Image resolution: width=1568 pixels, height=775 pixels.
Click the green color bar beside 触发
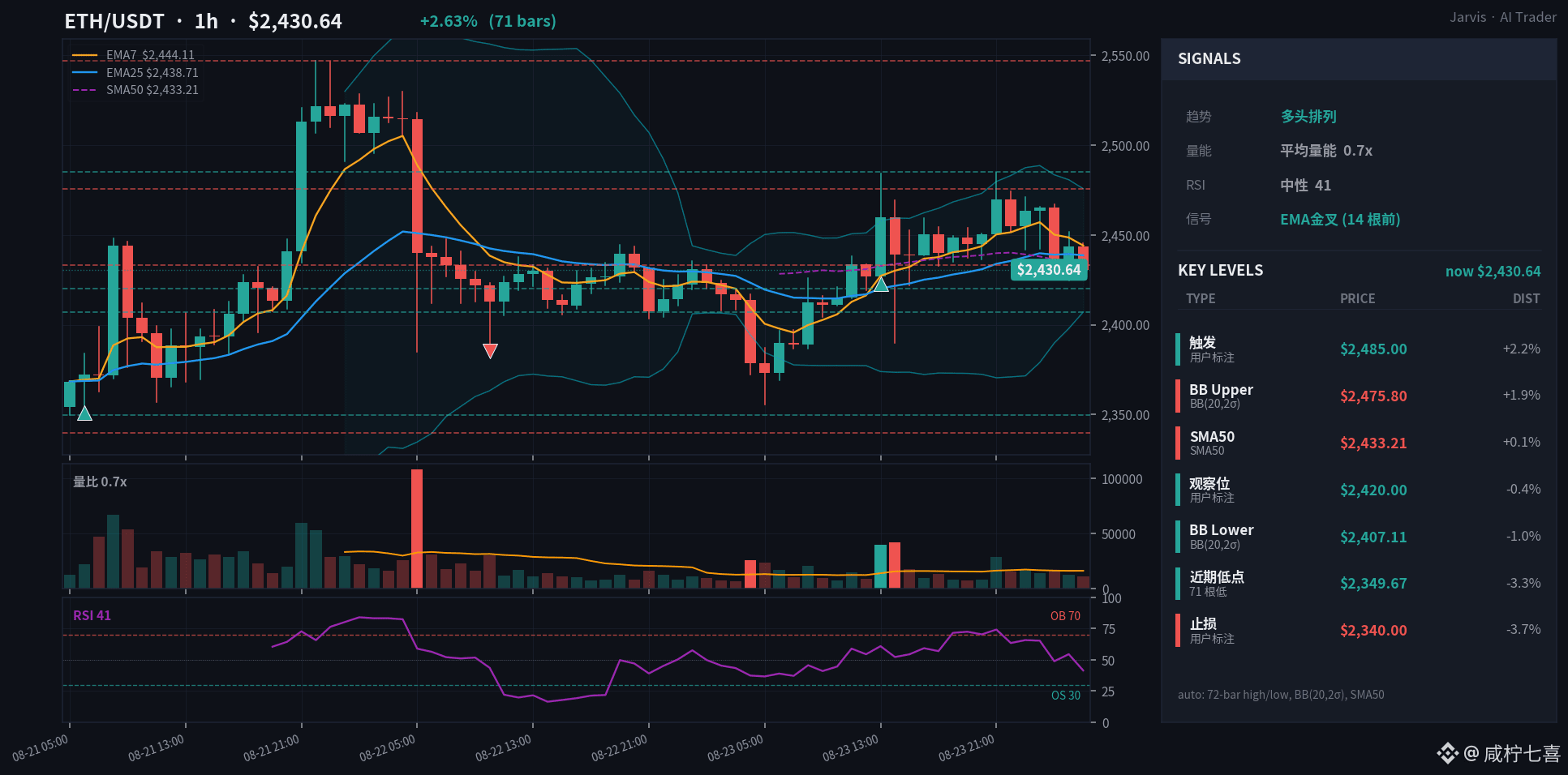point(1178,349)
